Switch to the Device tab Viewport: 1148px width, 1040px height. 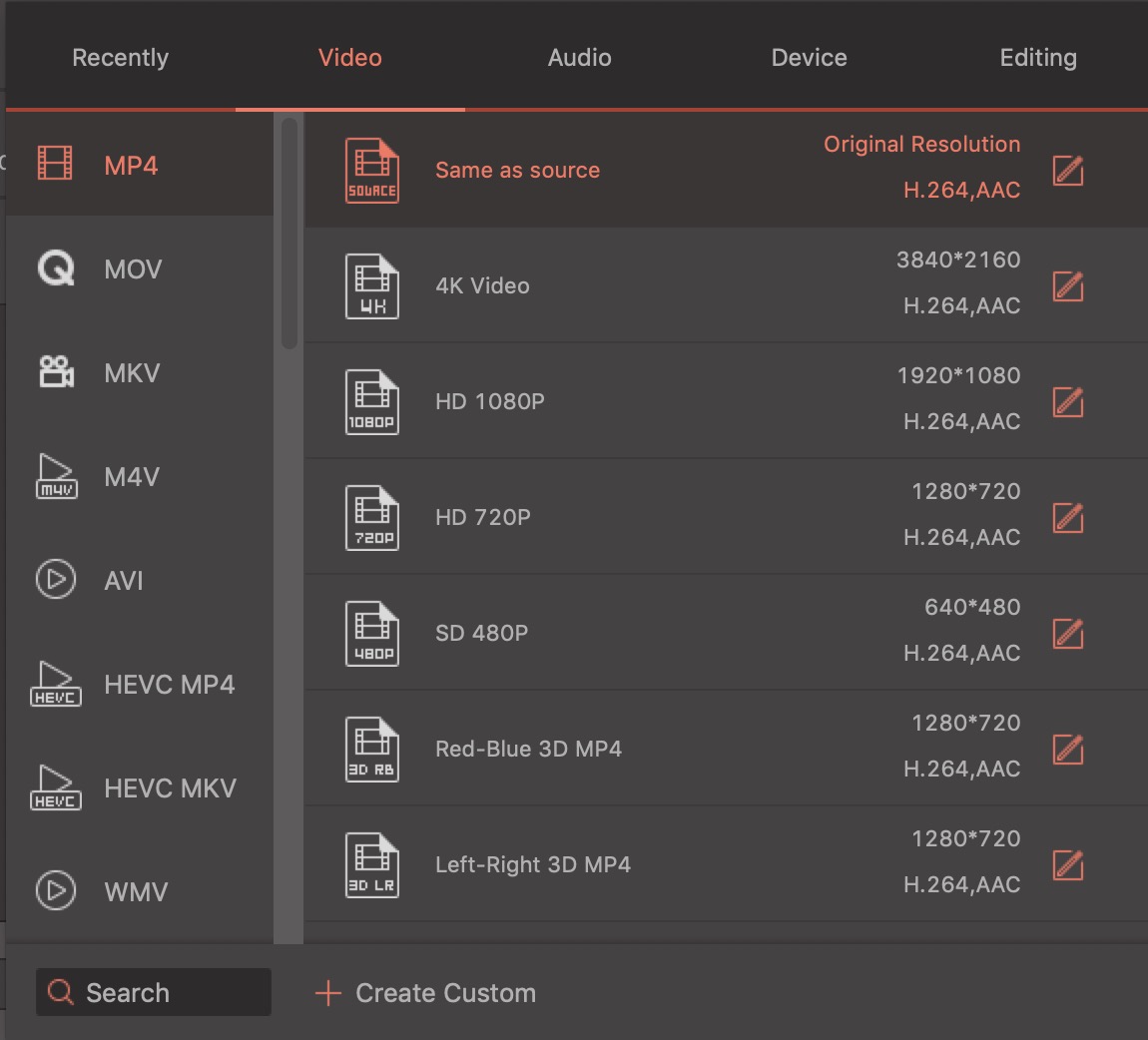point(809,57)
